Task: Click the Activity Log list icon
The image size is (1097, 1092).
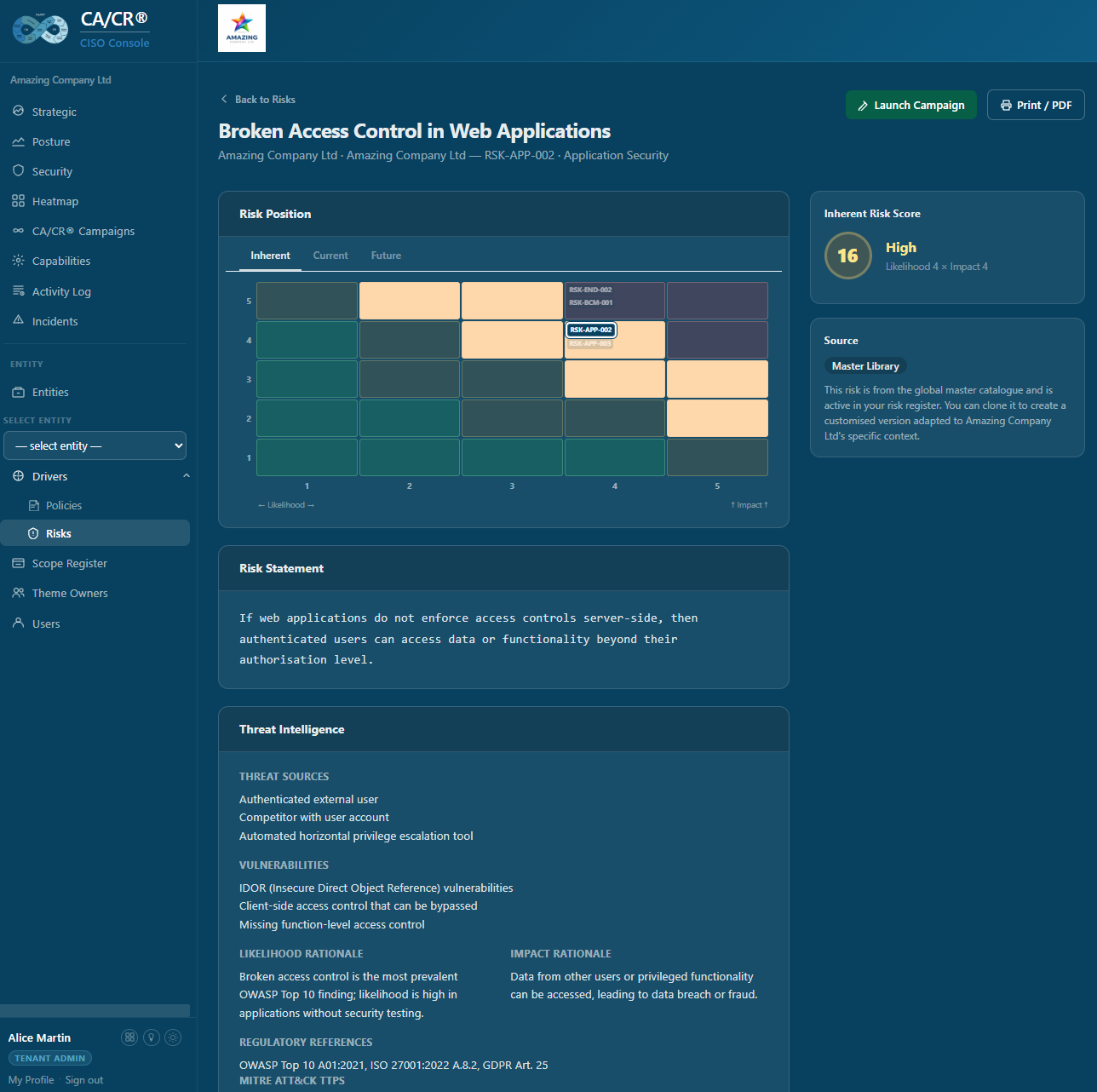Action: [x=19, y=291]
